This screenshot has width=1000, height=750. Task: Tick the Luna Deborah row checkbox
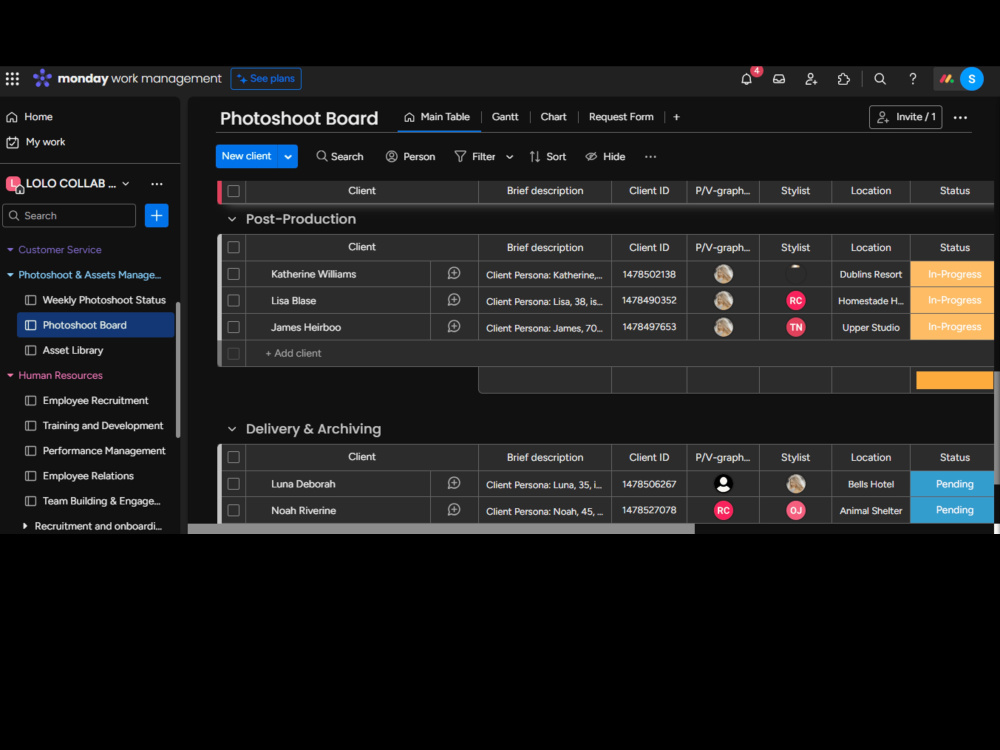point(233,484)
